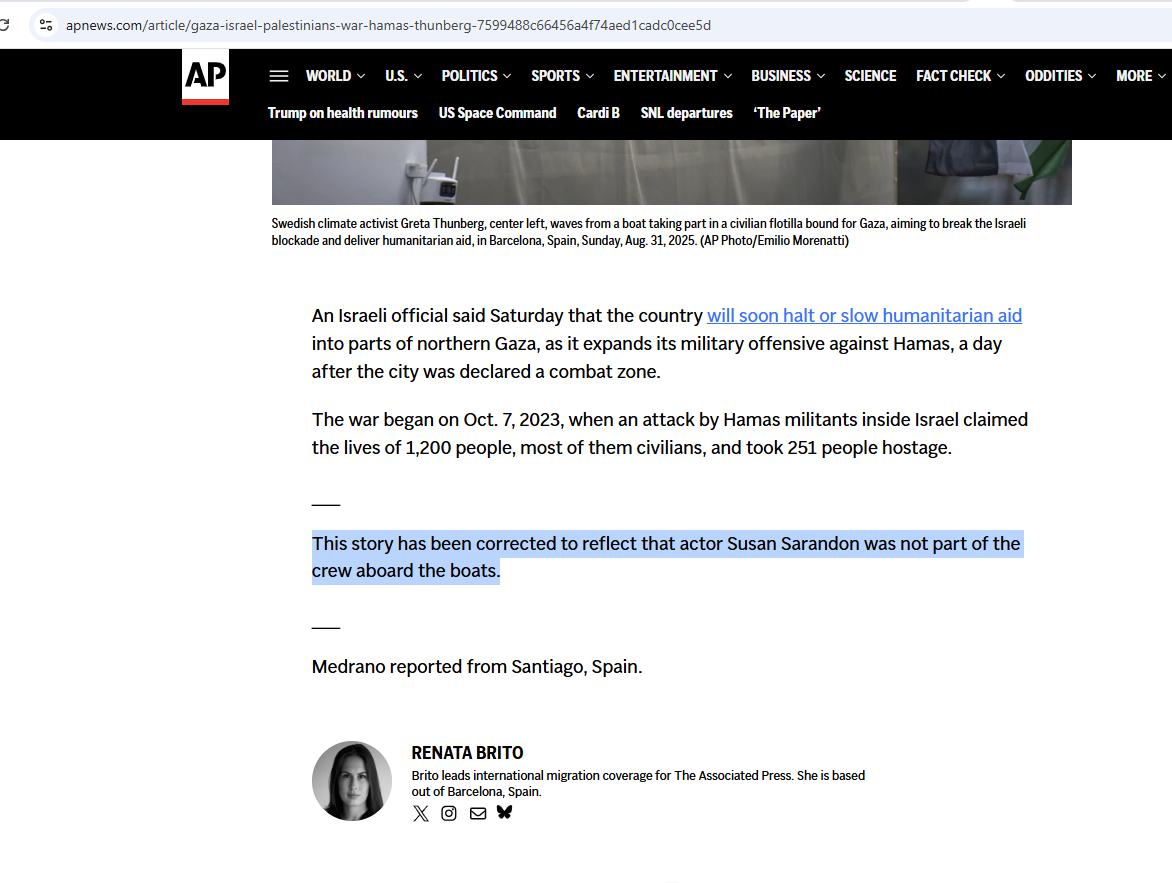Click Renata Brito's portrait photo
This screenshot has height=883, width=1172.
[351, 781]
